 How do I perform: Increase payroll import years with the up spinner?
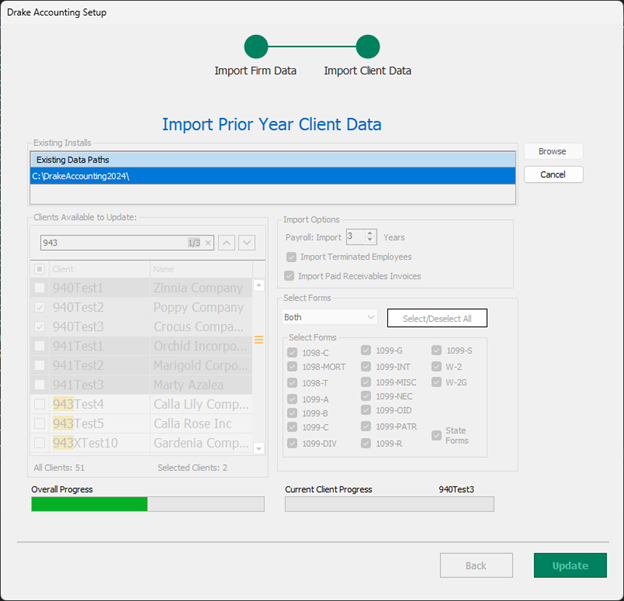pyautogui.click(x=370, y=233)
